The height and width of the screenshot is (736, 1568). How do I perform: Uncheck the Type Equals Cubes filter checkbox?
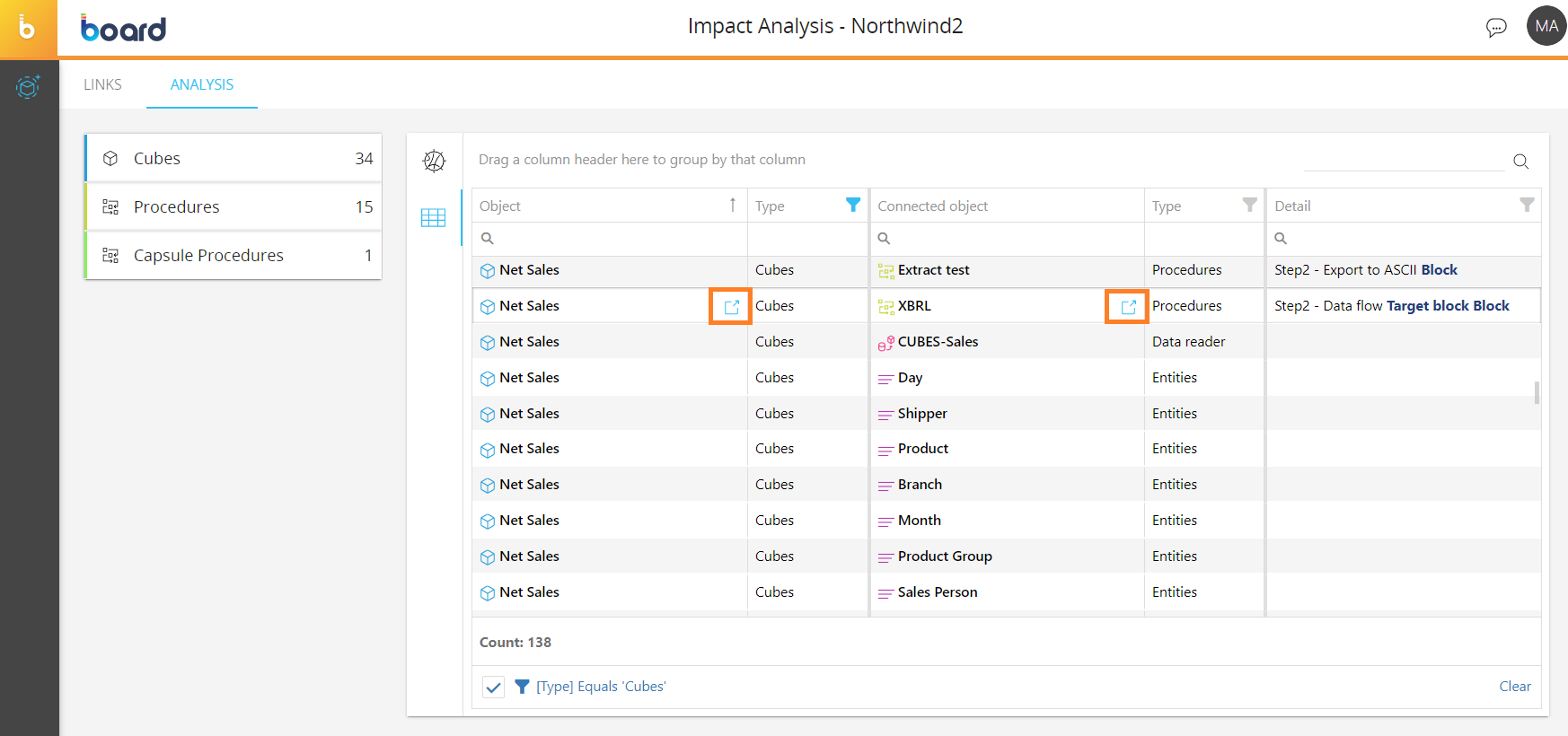pos(493,687)
